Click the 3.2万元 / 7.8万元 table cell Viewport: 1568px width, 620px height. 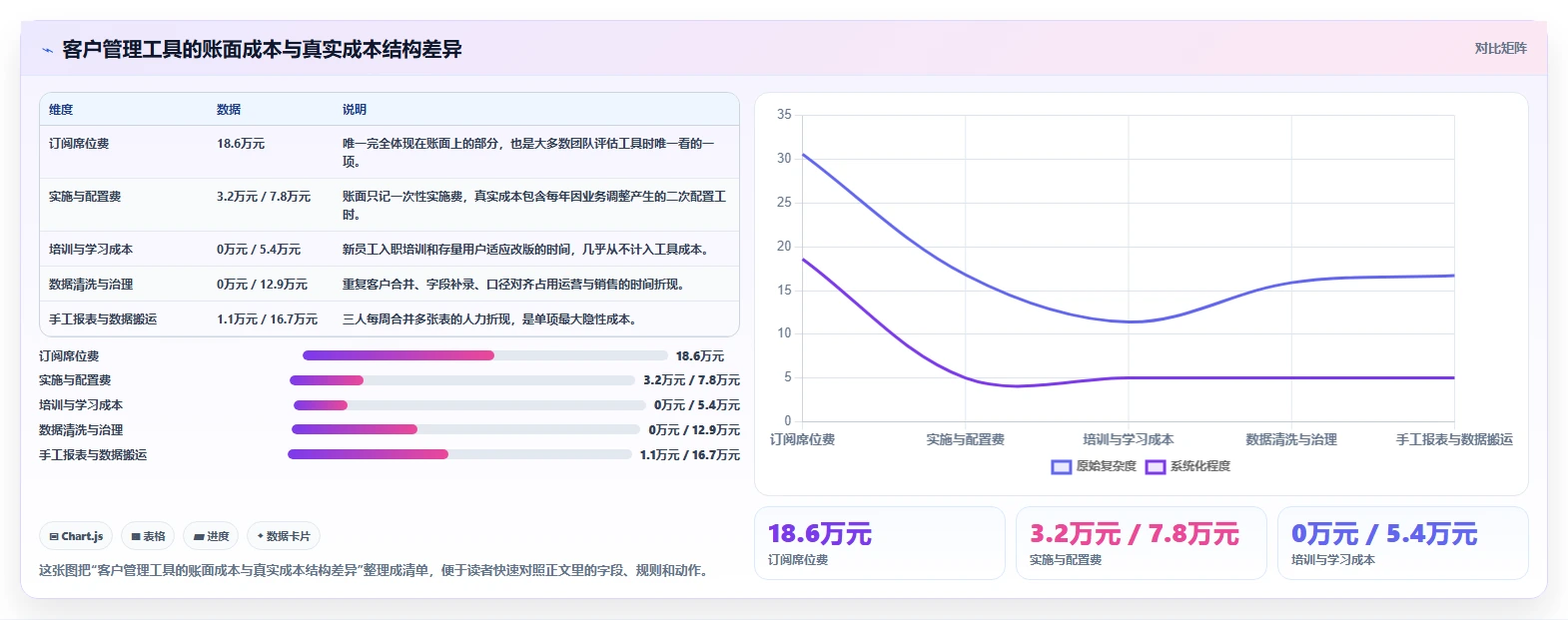click(x=264, y=197)
